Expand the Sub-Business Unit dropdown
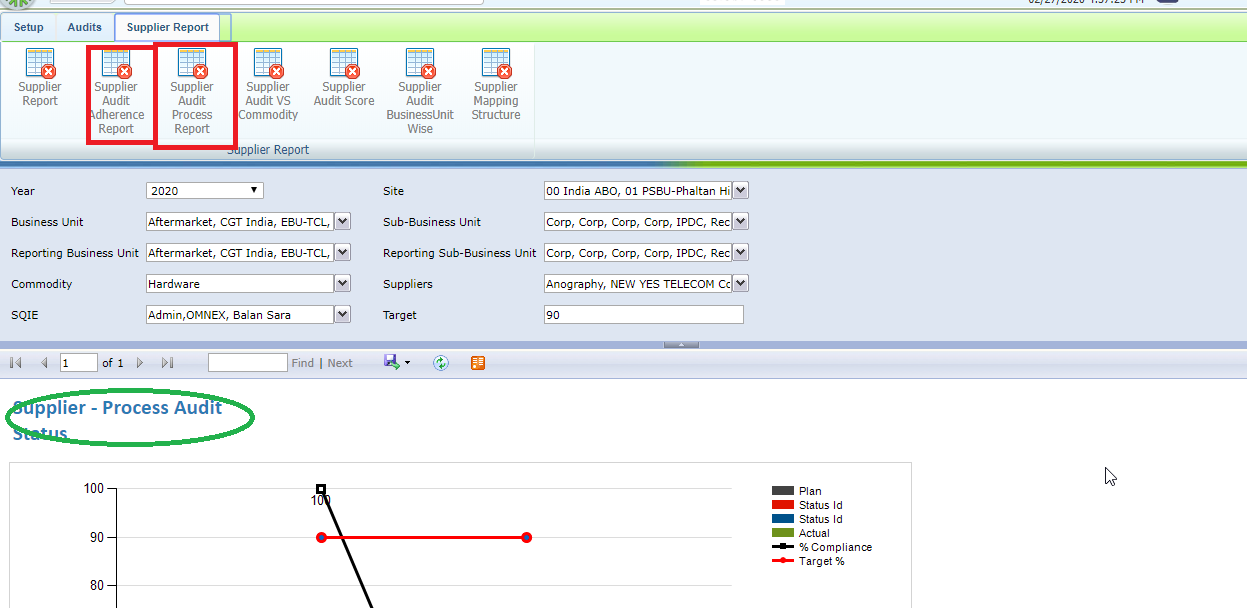Viewport: 1247px width, 608px height. click(x=740, y=222)
